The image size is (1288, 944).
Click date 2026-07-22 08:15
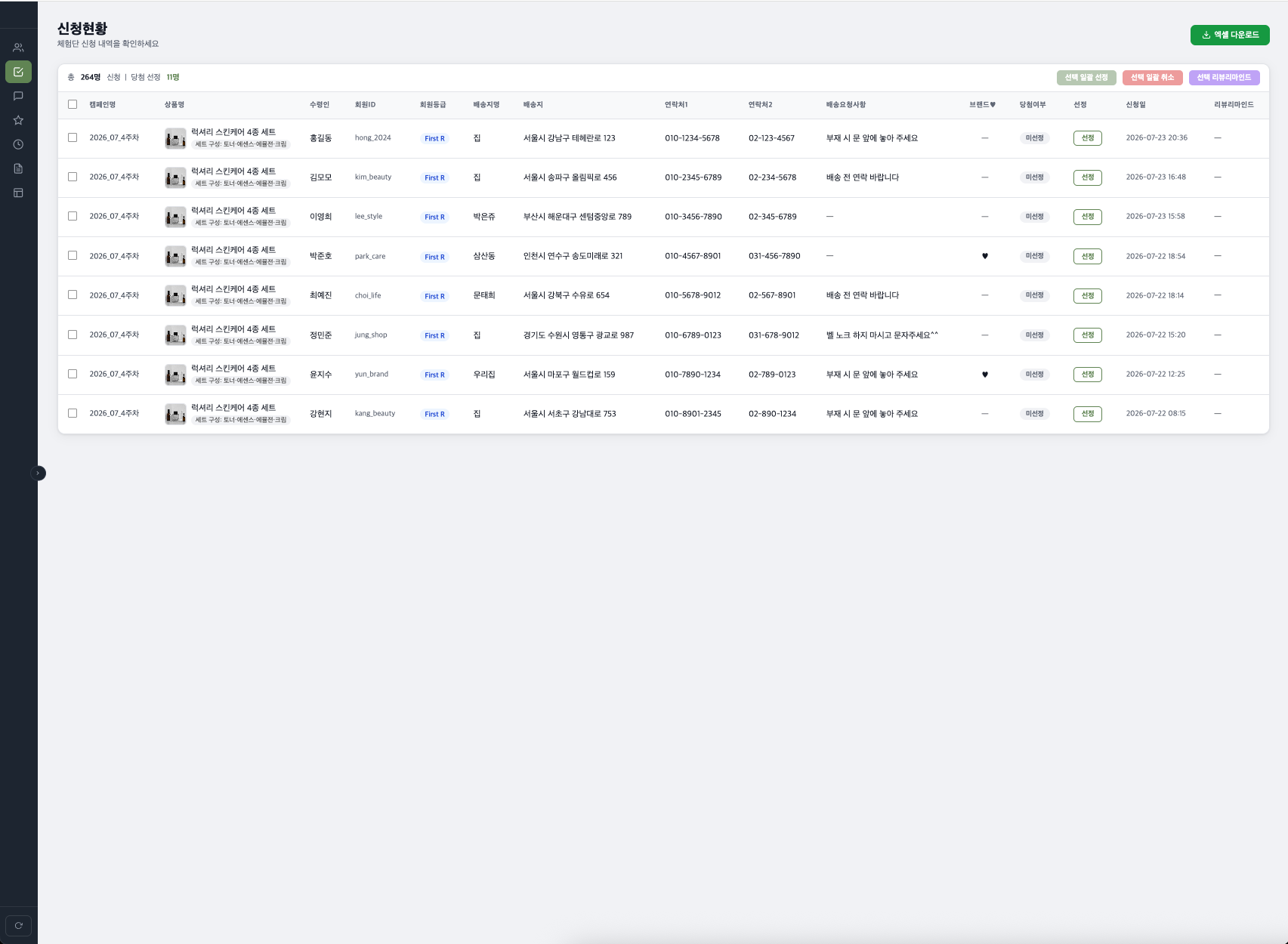(x=1156, y=414)
